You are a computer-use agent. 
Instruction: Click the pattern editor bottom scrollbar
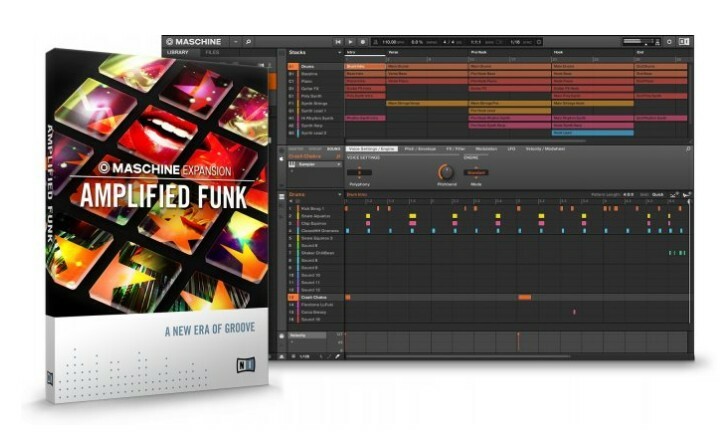tap(458, 356)
